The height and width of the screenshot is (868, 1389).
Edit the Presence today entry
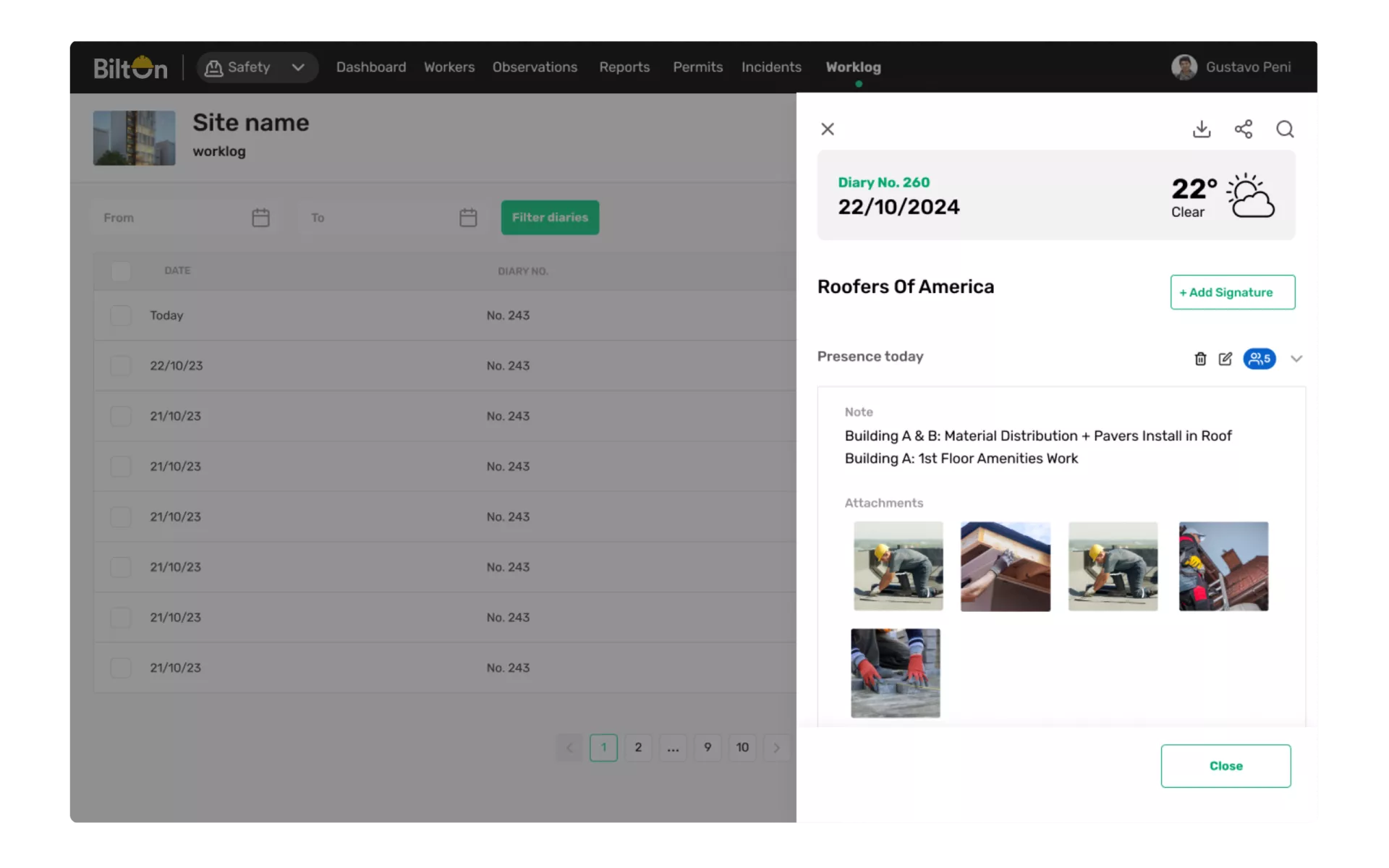tap(1225, 359)
